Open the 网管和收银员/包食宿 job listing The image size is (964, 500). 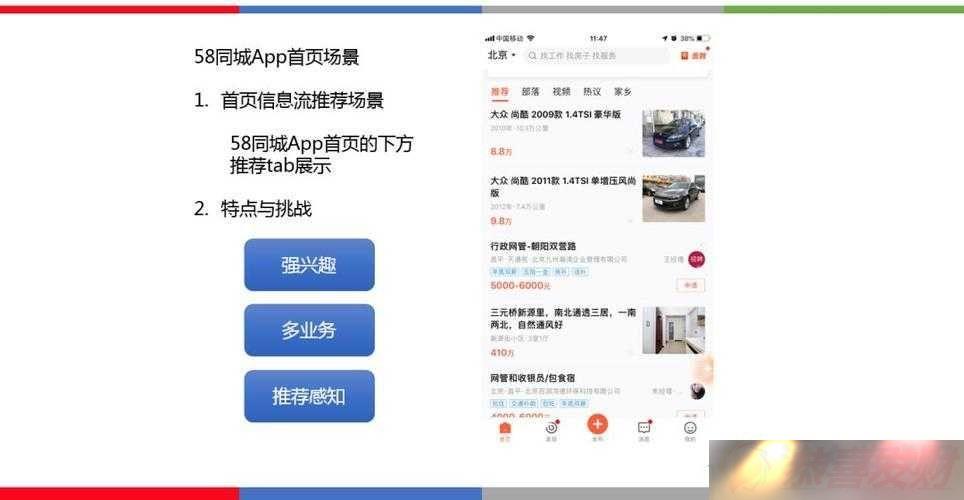596,394
